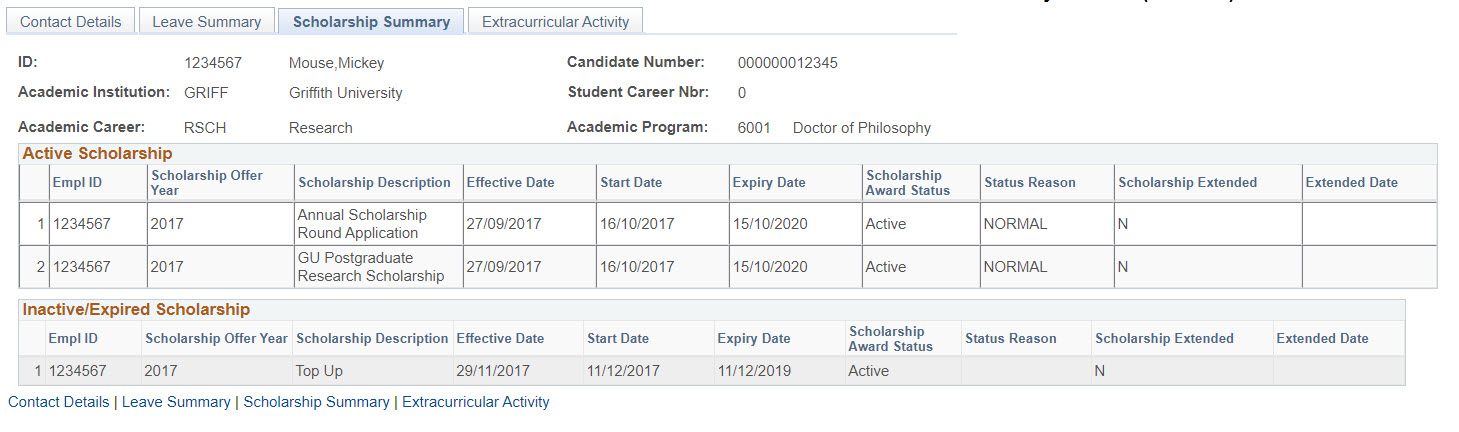Switch to the Leave Summary tab

[207, 22]
